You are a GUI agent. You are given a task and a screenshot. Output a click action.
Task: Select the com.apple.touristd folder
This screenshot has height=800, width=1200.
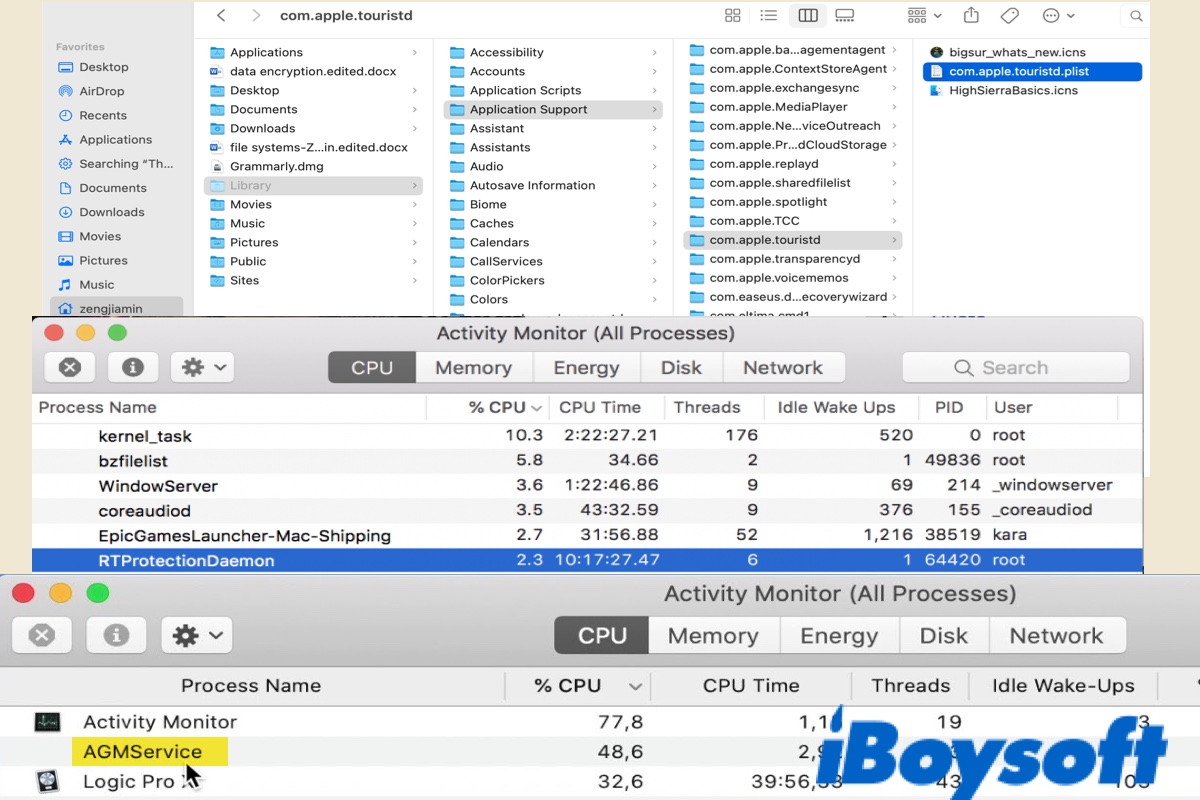coord(793,240)
